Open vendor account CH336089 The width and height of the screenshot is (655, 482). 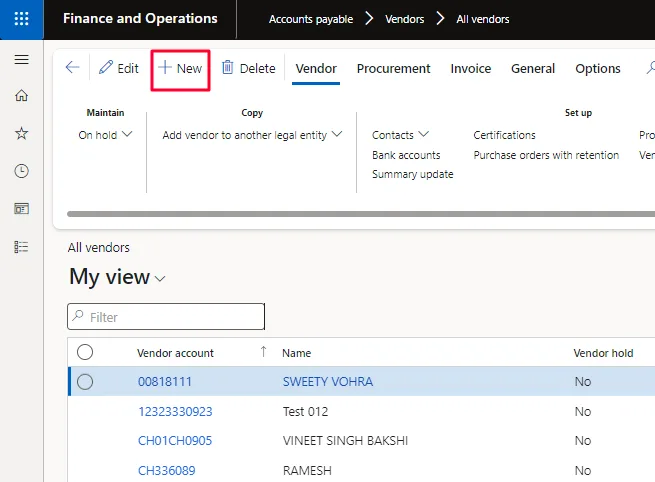166,471
